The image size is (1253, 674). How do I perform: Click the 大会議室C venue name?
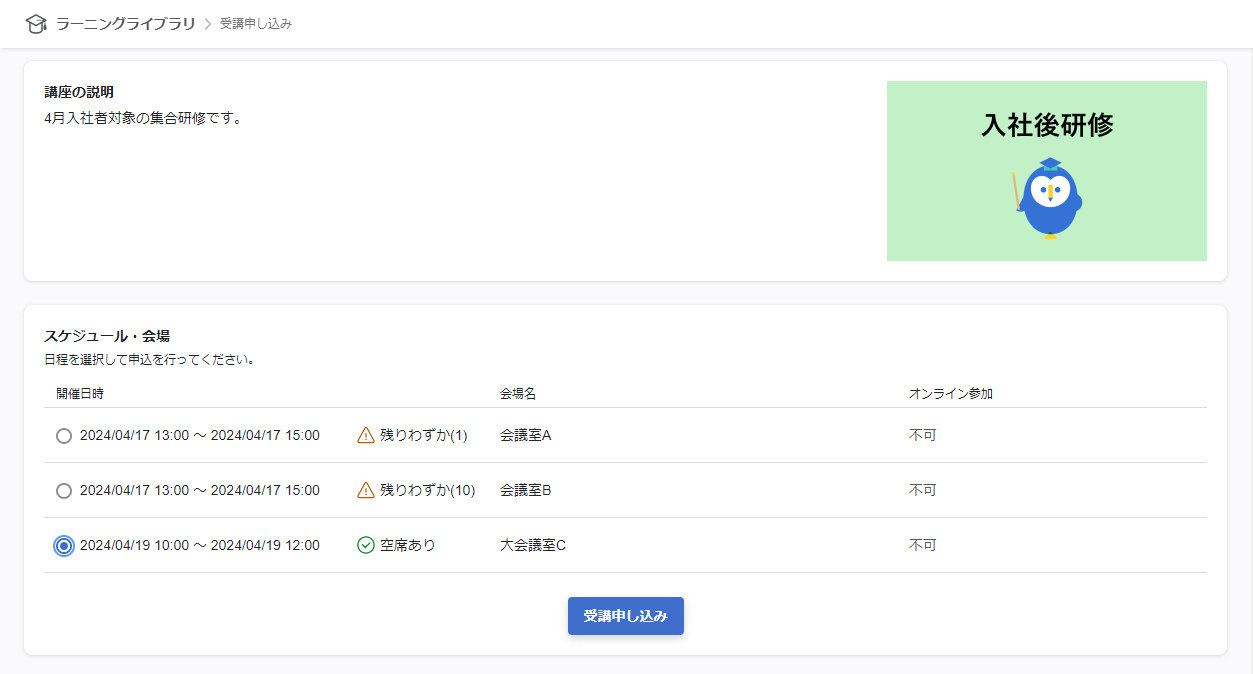533,545
